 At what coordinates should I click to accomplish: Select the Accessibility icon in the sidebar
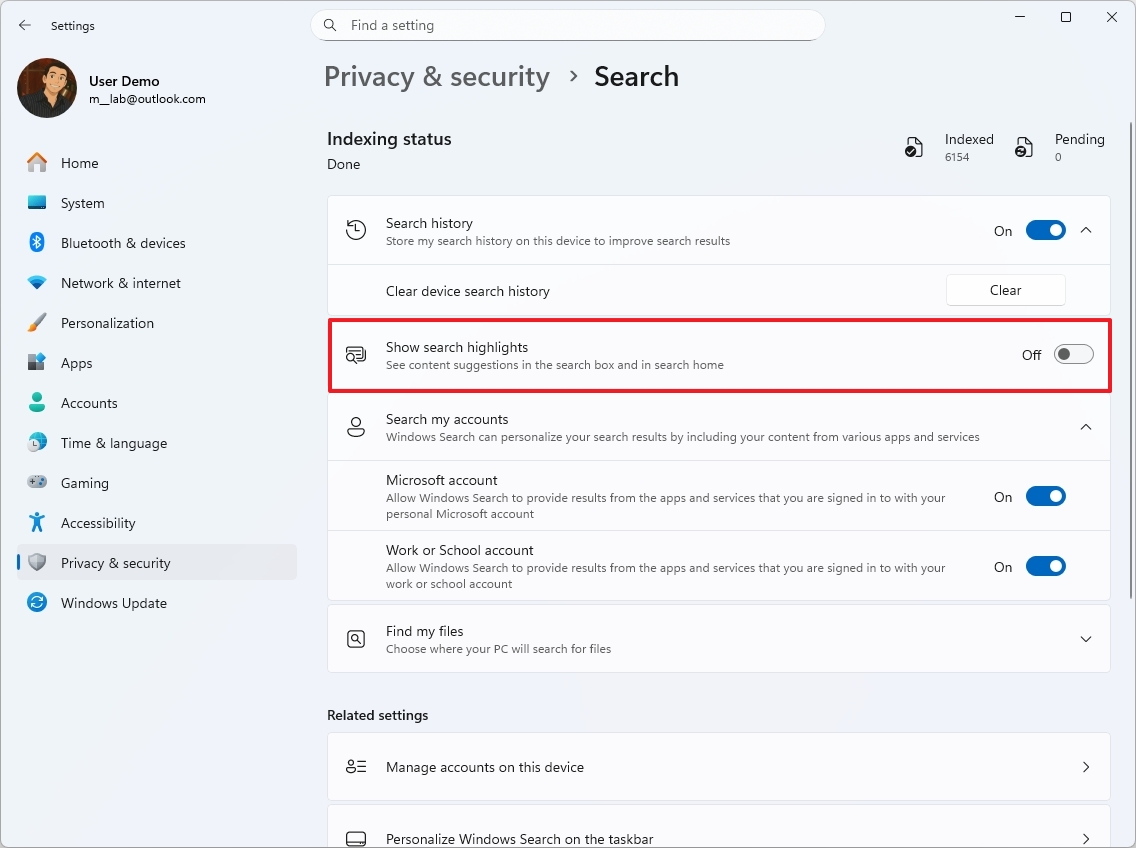pyautogui.click(x=37, y=522)
